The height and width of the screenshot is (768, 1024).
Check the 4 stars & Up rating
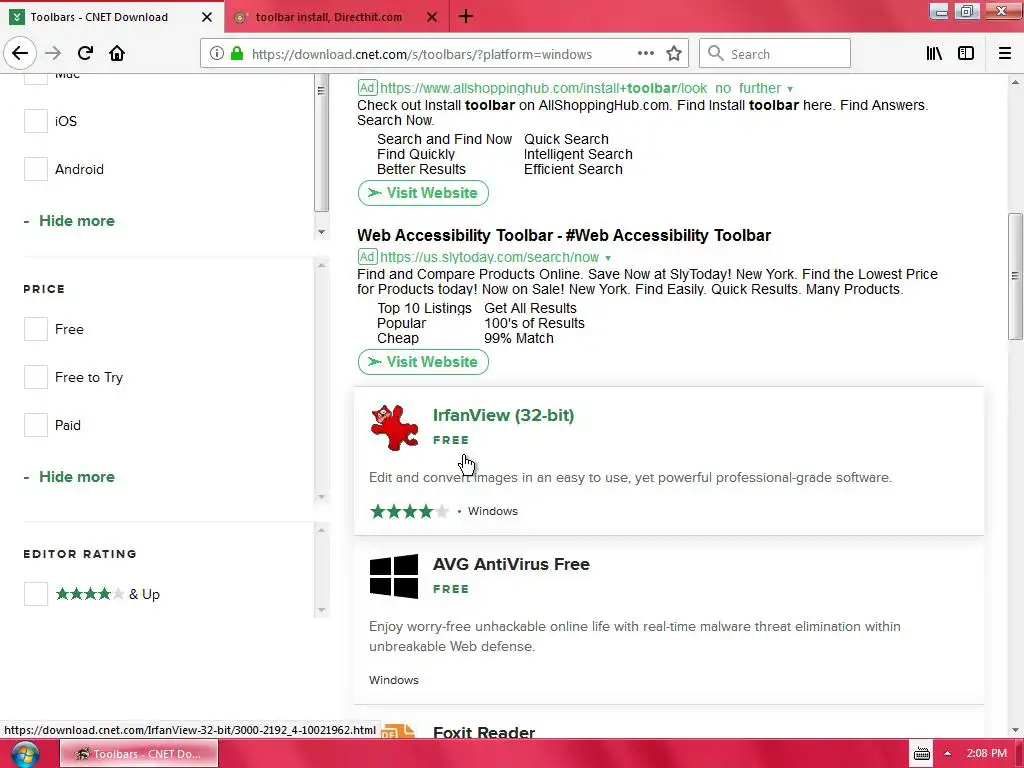[x=36, y=594]
